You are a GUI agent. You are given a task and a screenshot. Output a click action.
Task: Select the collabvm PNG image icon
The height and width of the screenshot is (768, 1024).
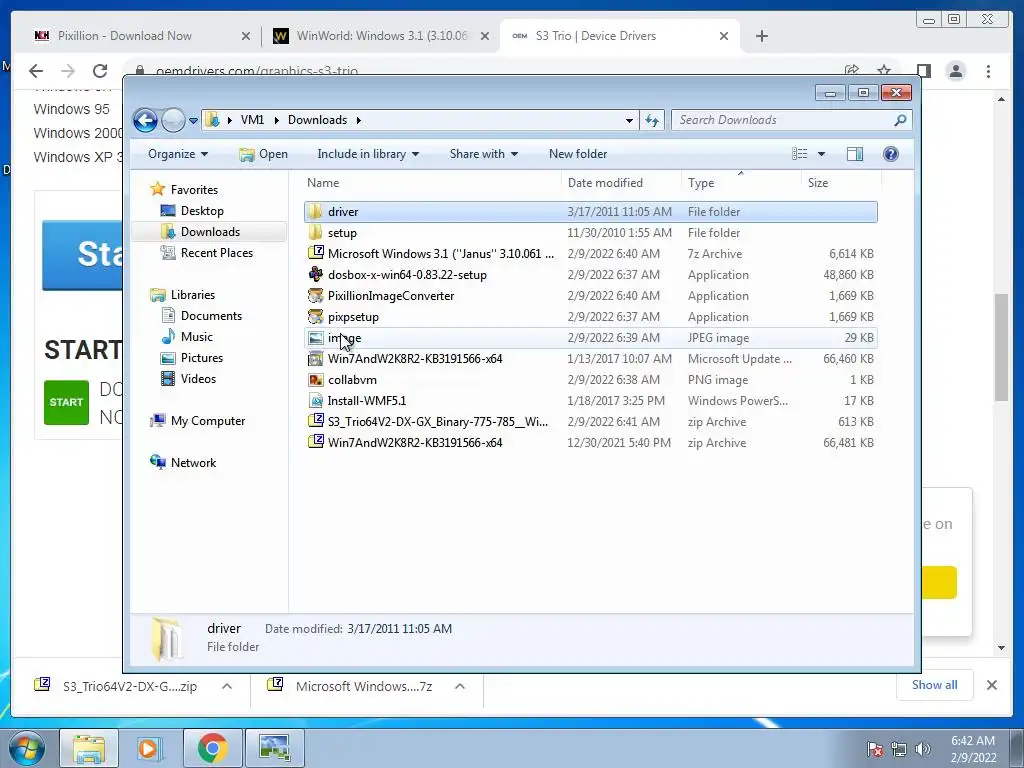coord(315,379)
